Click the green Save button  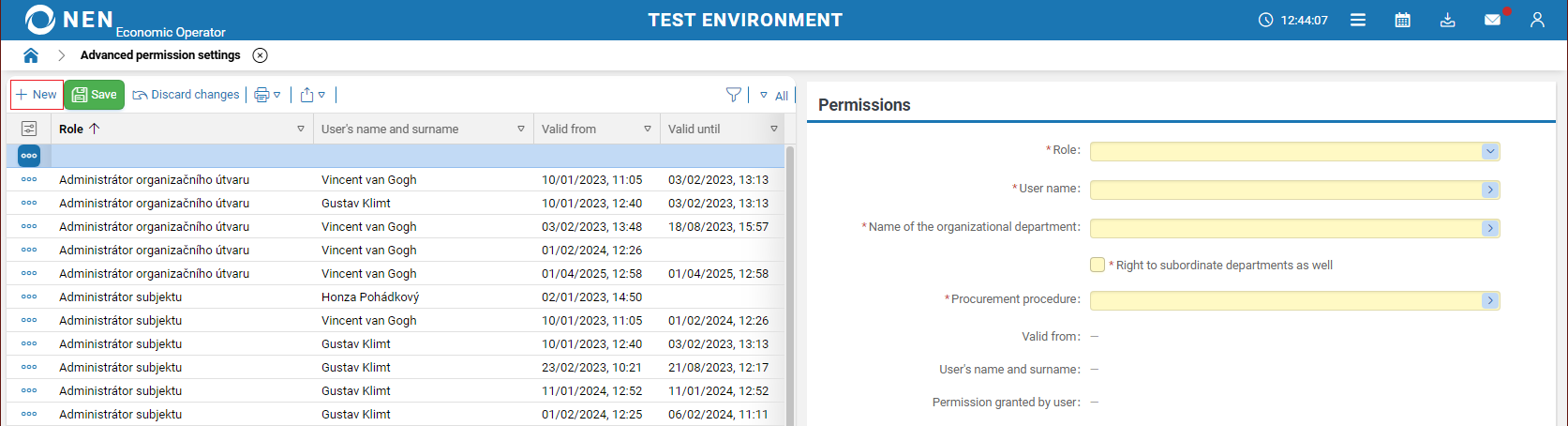click(x=95, y=95)
